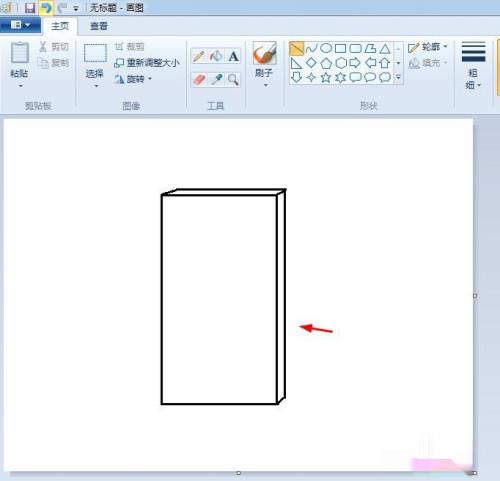This screenshot has height=481, width=500.
Task: Select the Five-point star shape
Action: click(326, 77)
